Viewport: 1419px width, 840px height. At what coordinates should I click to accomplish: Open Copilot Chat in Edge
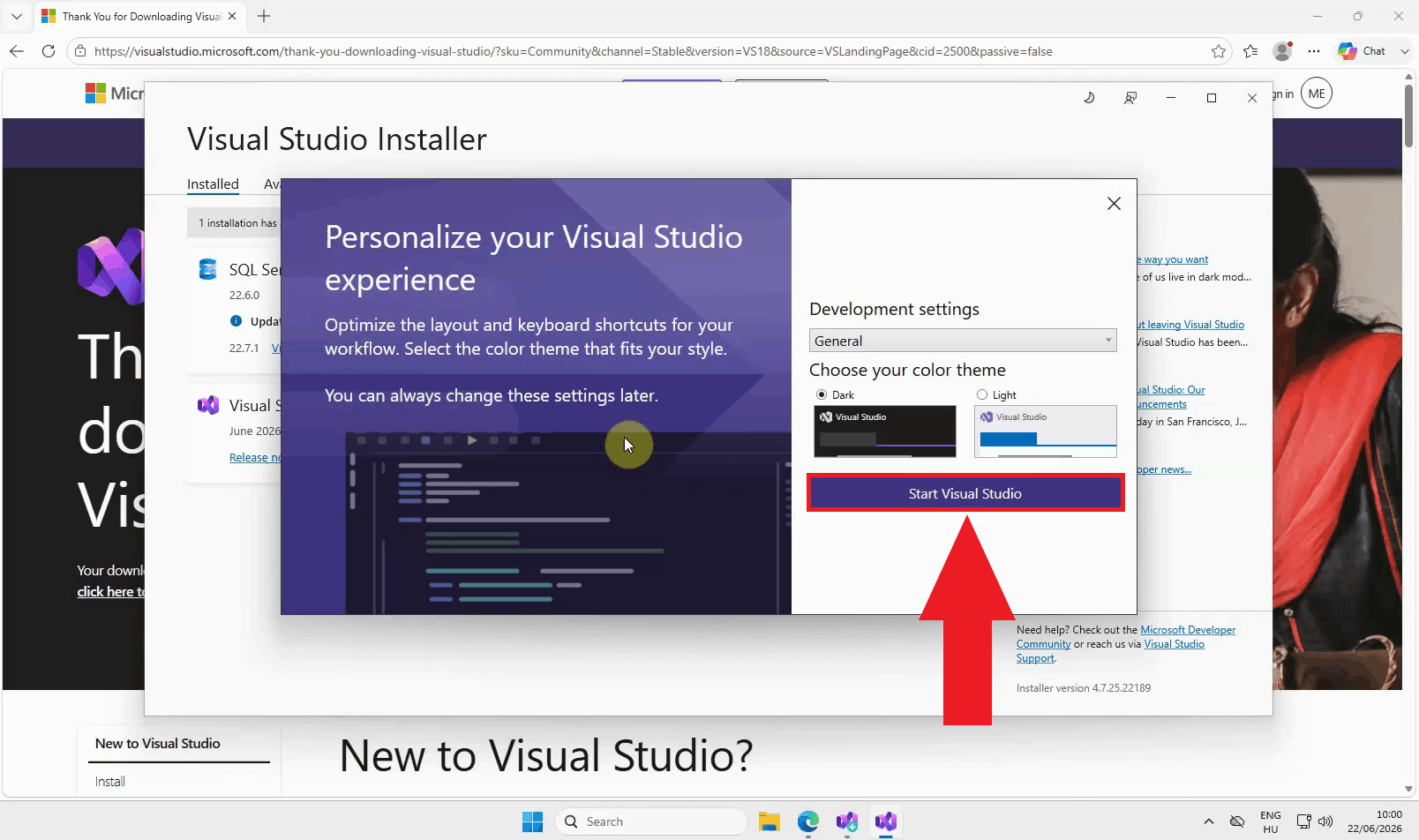click(1362, 51)
